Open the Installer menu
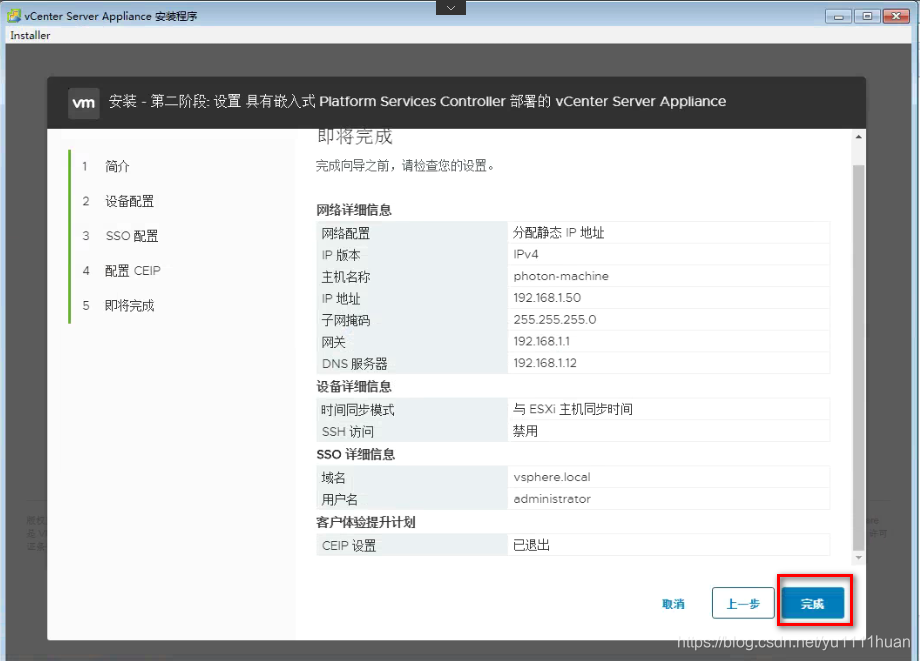The width and height of the screenshot is (920, 661). (30, 35)
